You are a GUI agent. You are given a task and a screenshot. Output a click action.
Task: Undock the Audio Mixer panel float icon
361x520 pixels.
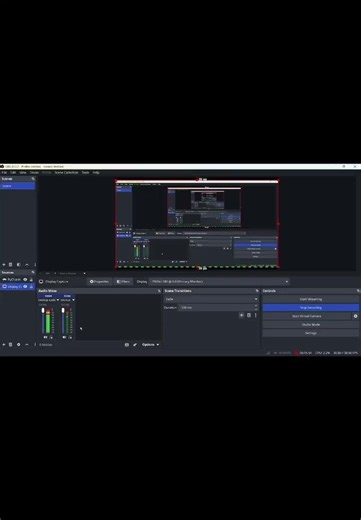click(x=159, y=291)
